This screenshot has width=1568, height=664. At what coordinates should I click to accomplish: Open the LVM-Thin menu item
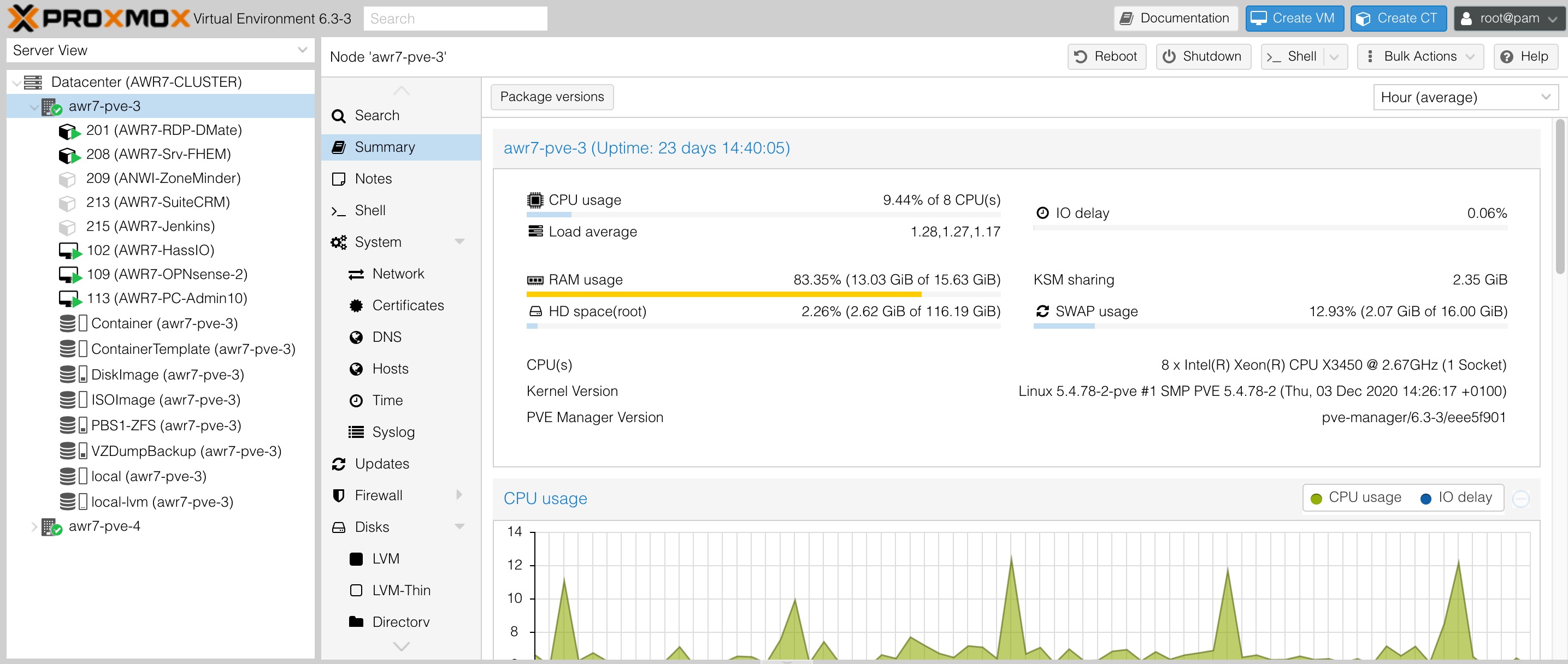(401, 590)
